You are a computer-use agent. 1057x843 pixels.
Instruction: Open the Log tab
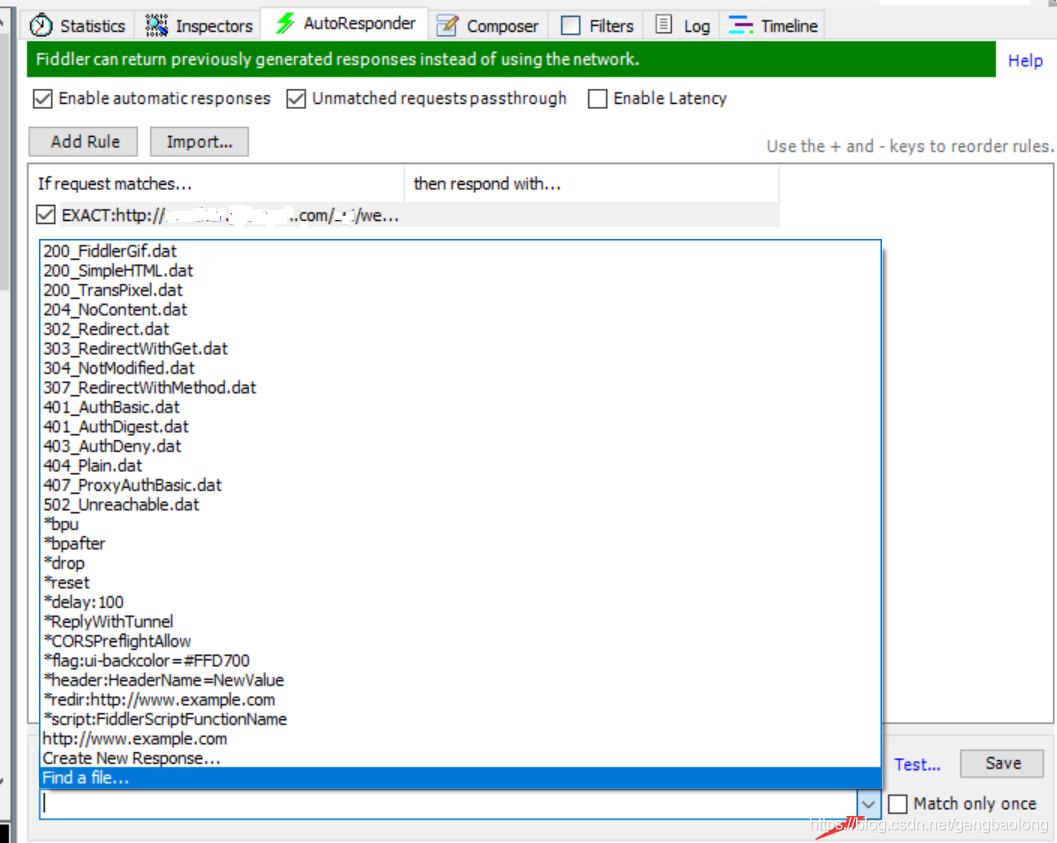pyautogui.click(x=682, y=26)
